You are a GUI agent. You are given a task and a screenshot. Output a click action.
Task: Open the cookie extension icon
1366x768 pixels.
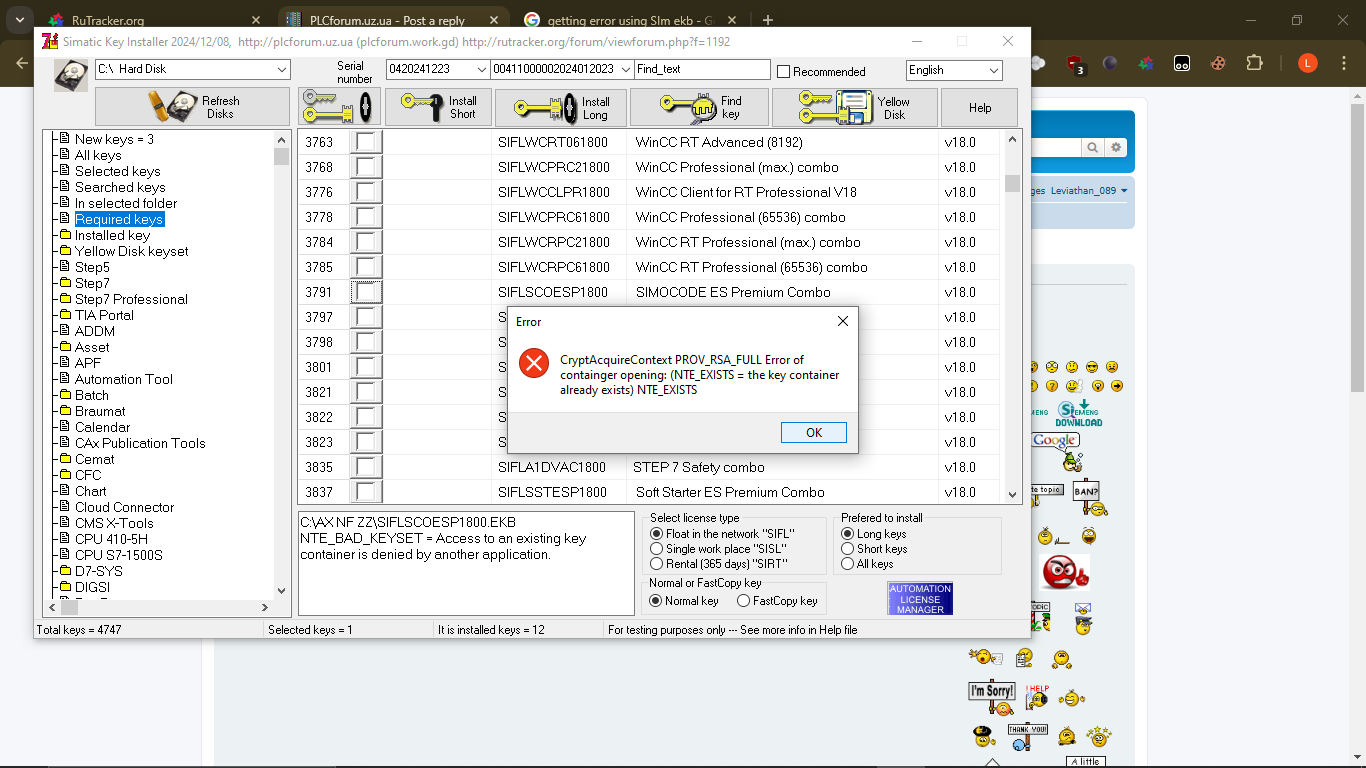click(1218, 63)
